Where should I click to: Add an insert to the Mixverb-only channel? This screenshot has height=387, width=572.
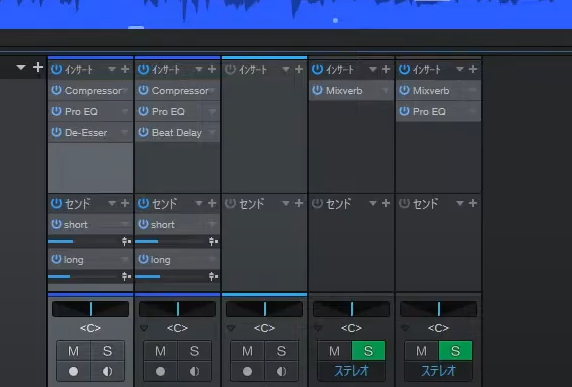[x=386, y=69]
